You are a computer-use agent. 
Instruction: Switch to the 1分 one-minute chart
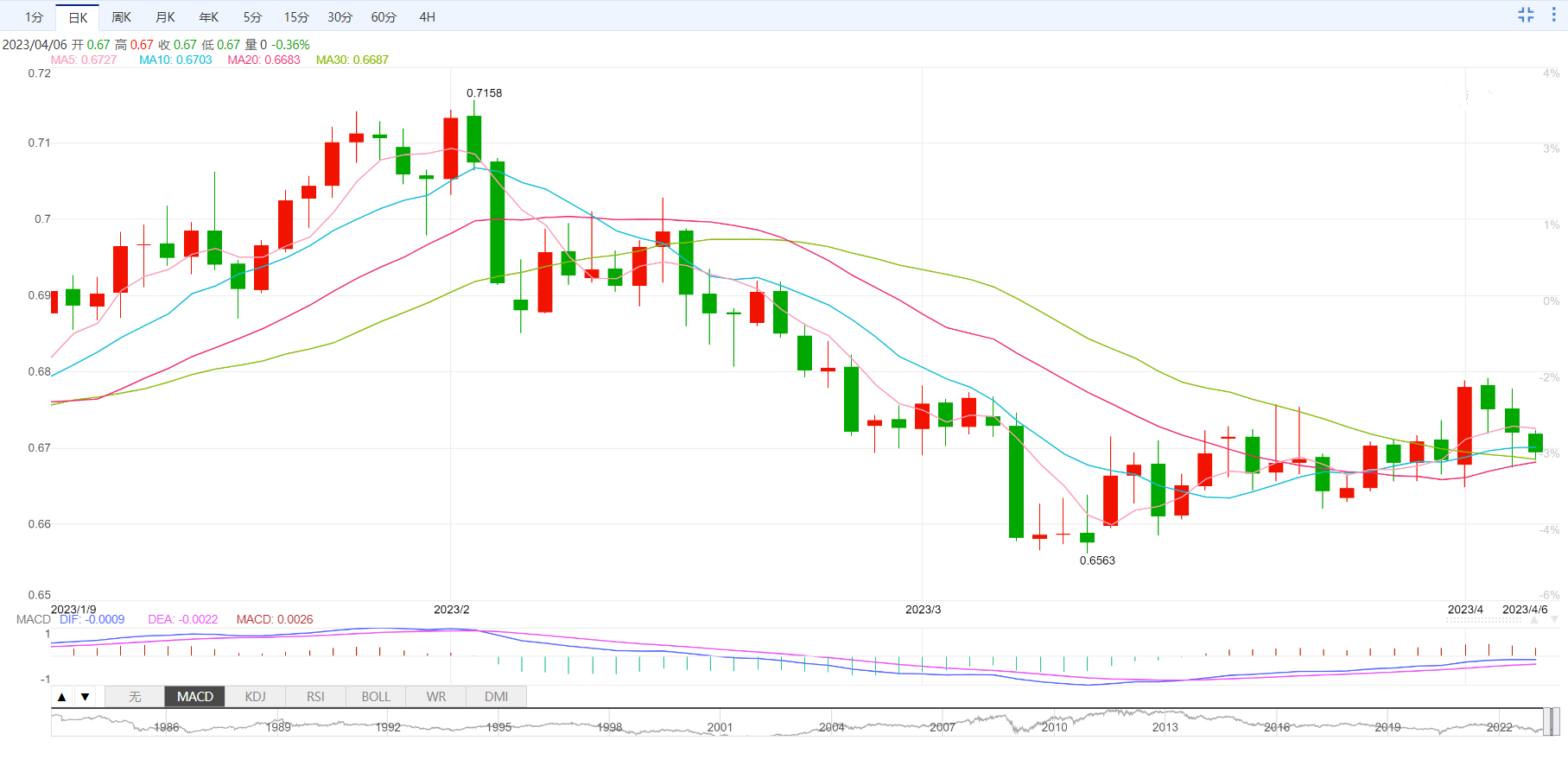[x=34, y=17]
